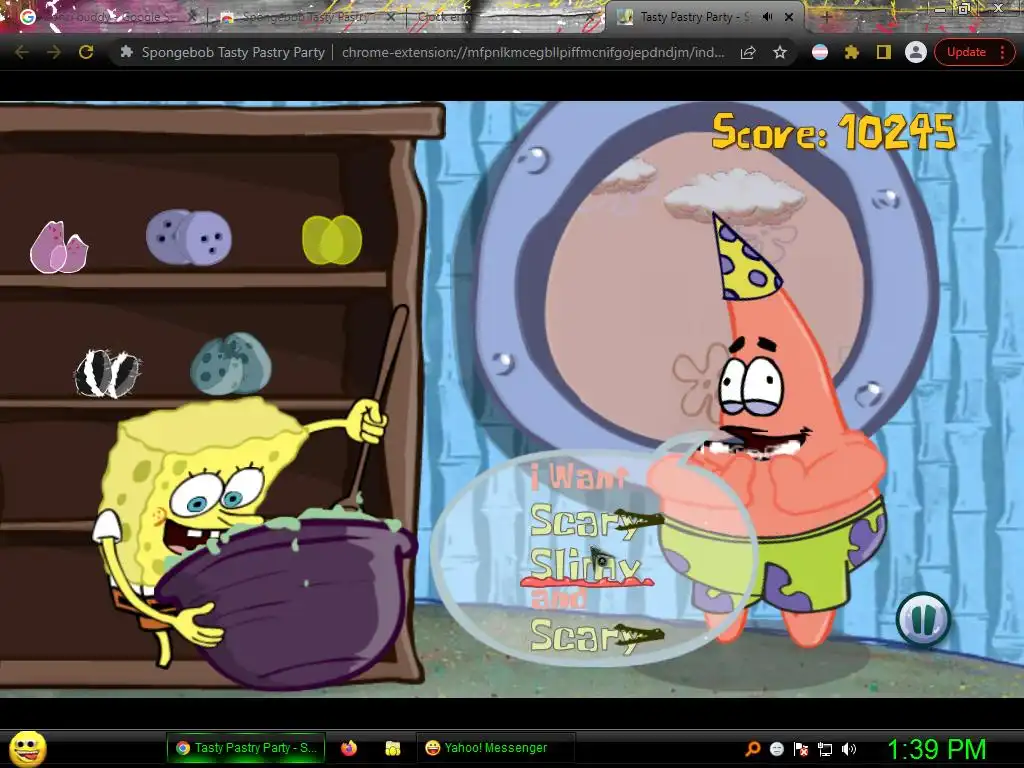Click the striped flag extension icon
The height and width of the screenshot is (768, 1024).
(820, 52)
